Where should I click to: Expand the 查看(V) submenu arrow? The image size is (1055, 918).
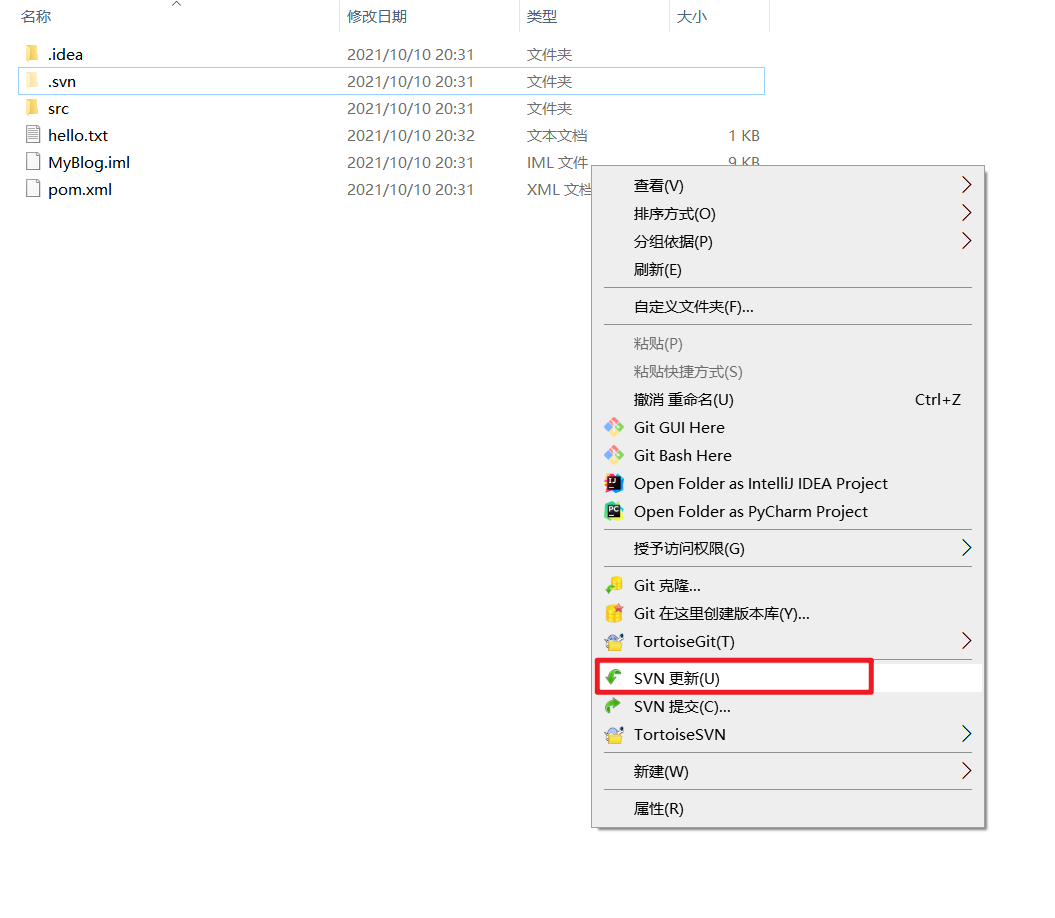pos(966,184)
